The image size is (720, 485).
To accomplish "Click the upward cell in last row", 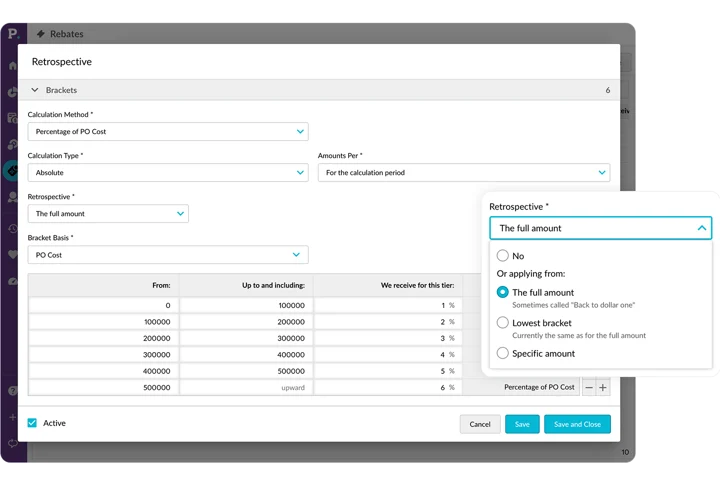I will coord(247,388).
